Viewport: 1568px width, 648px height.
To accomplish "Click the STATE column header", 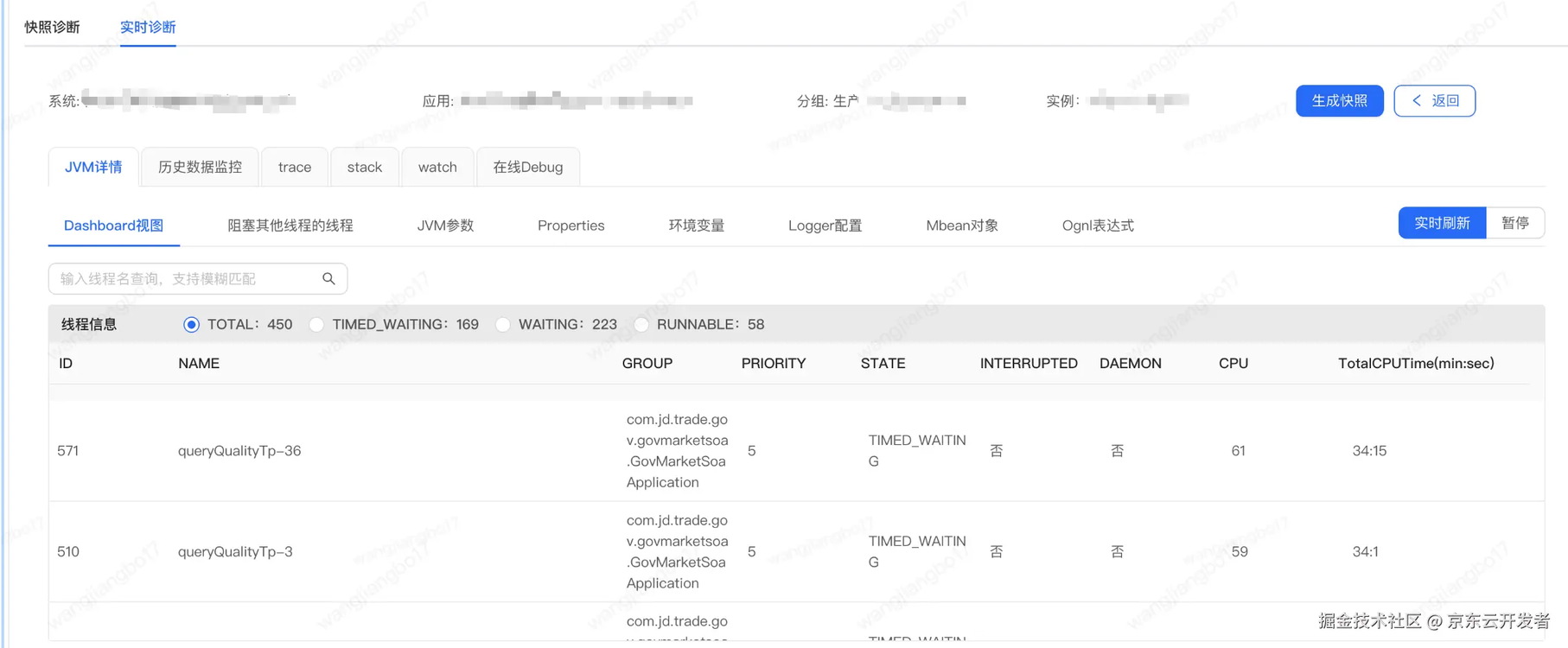I will coord(883,364).
